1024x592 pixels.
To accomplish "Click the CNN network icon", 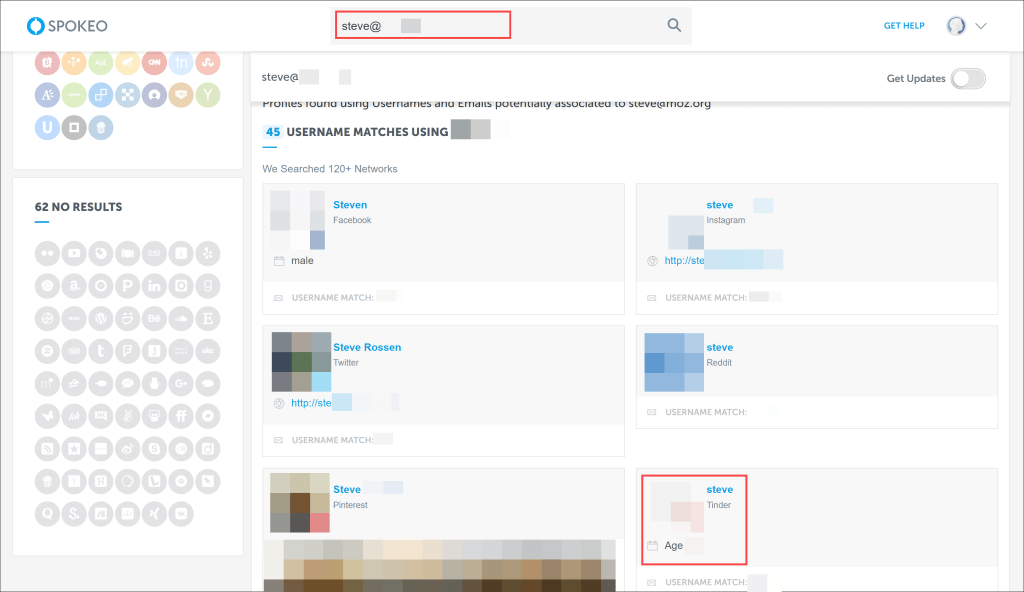I will [x=154, y=62].
